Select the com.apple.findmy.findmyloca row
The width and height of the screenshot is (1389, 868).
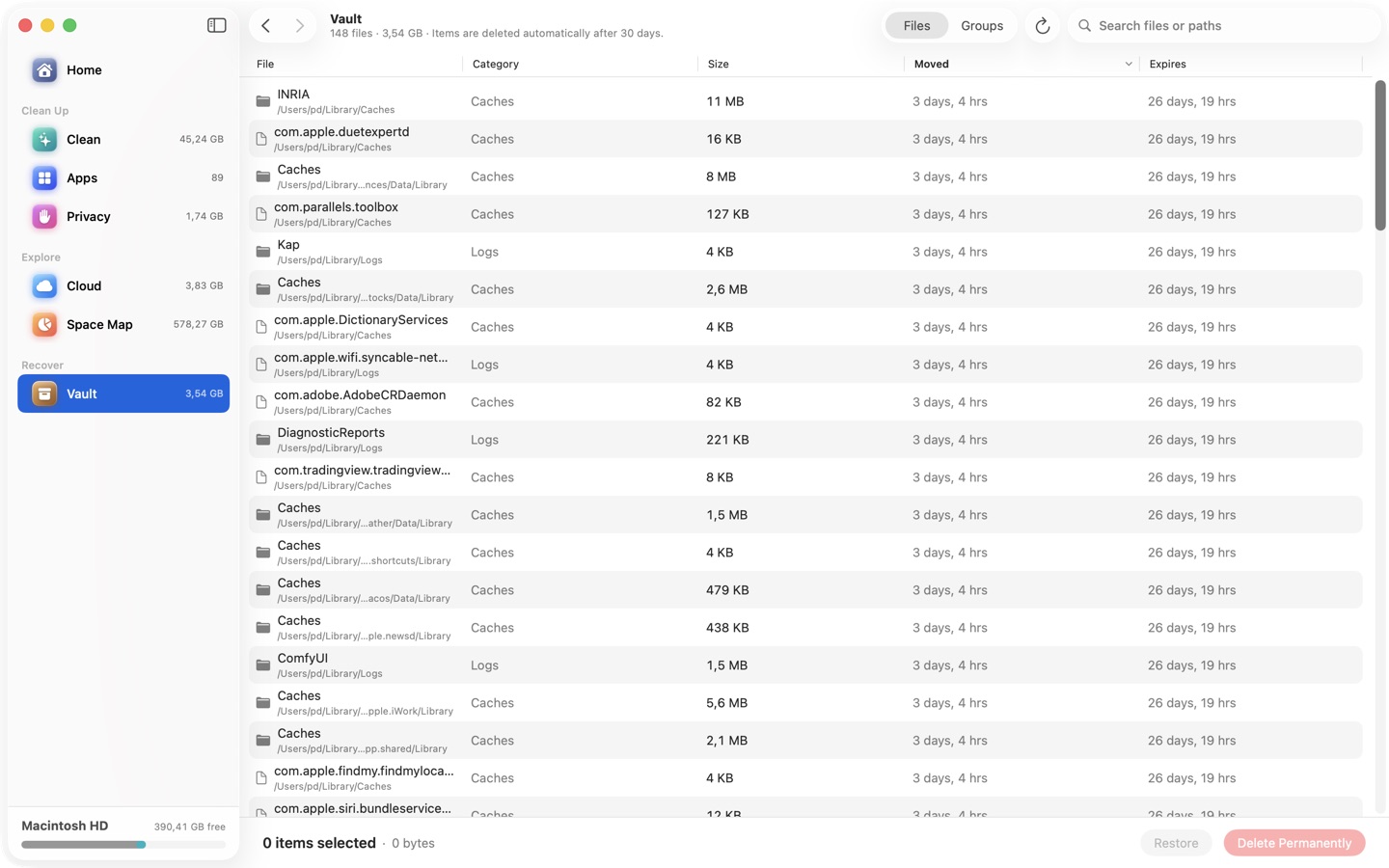805,778
